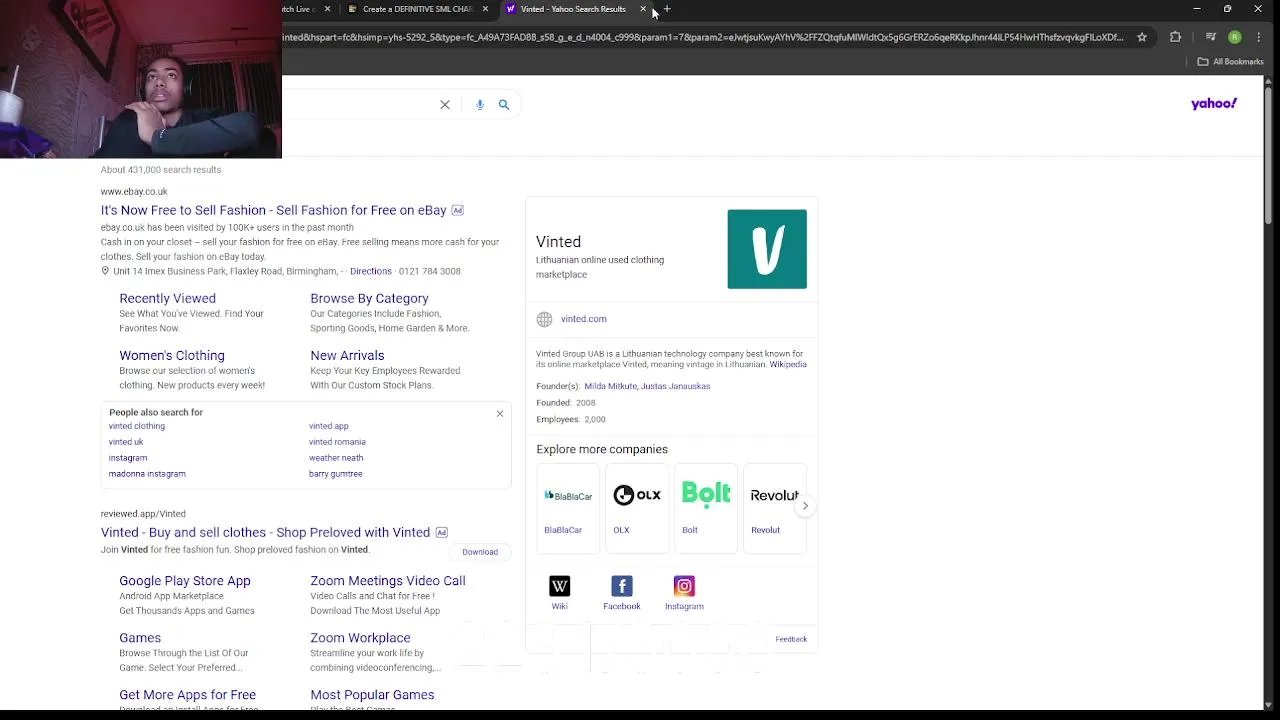Open the green profile avatar in toolbar
1280x720 pixels.
[x=1235, y=37]
